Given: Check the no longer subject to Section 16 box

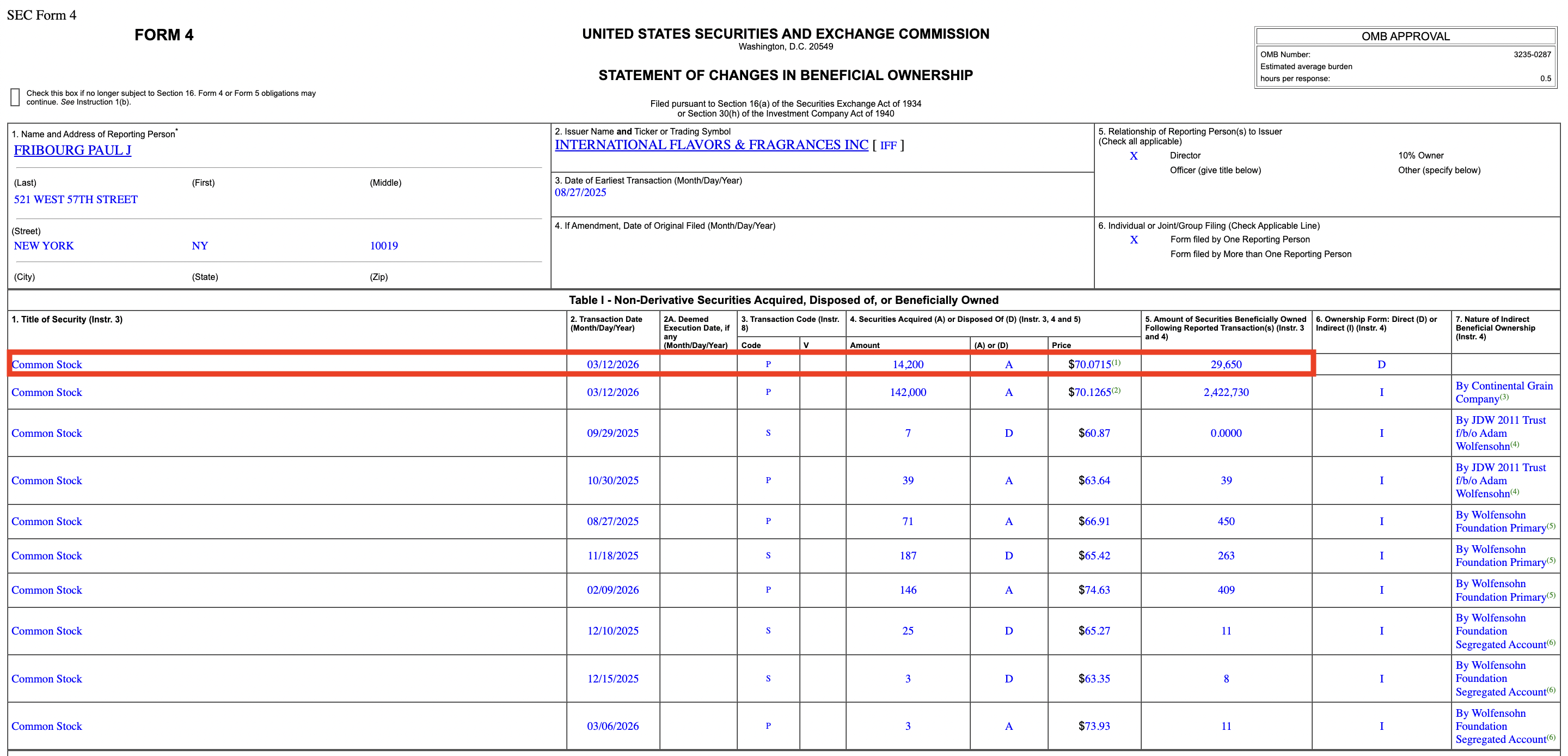Looking at the screenshot, I should tap(15, 97).
